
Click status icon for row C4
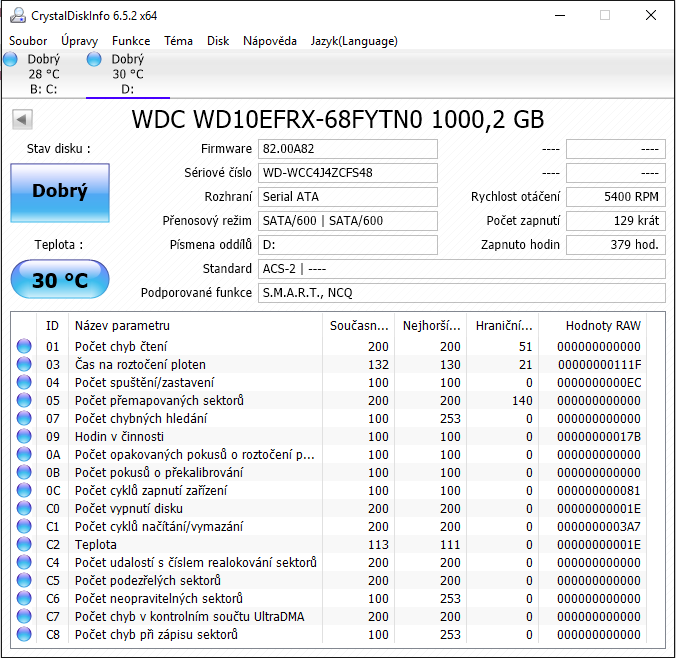(x=24, y=562)
